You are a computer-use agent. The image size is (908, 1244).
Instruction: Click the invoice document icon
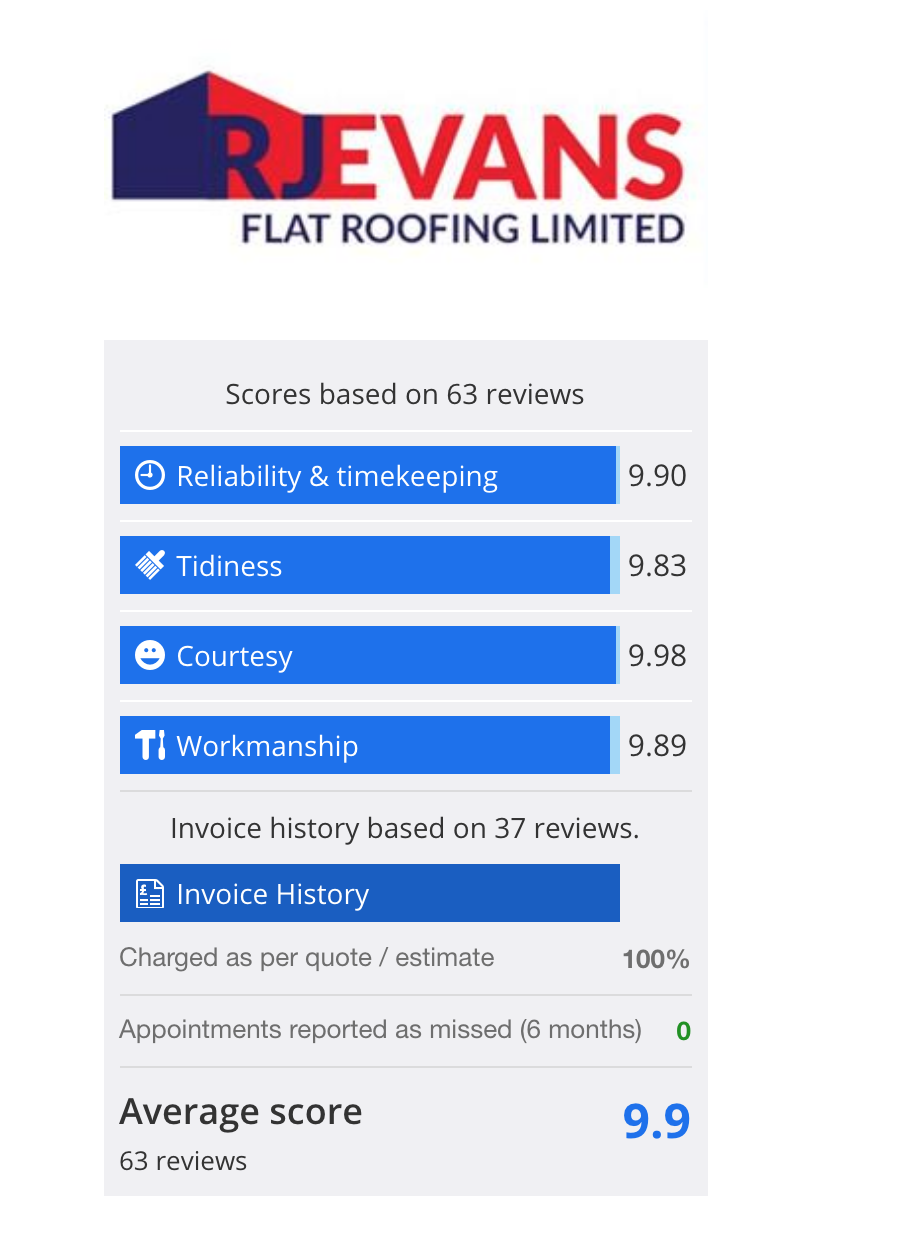150,893
